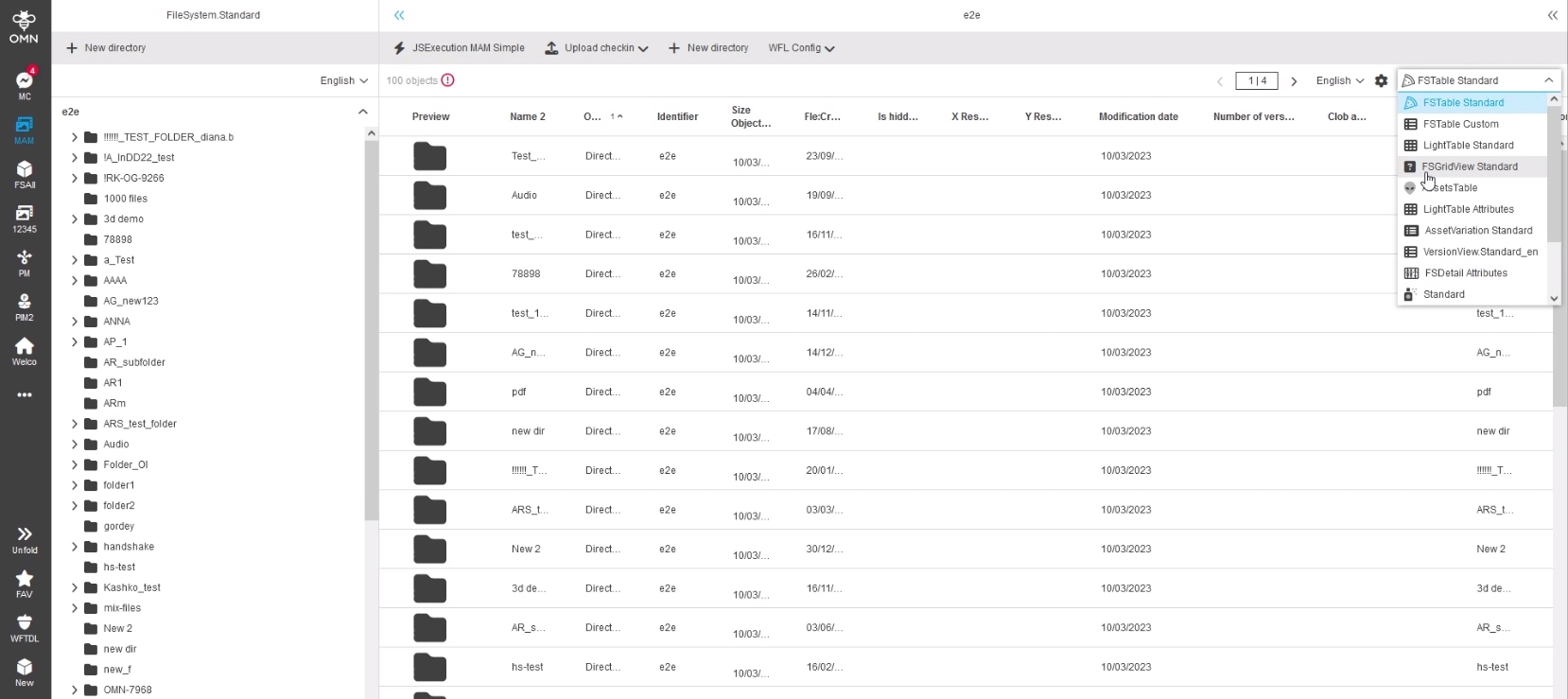Expand the handshake folder in tree
The width and height of the screenshot is (1568, 699).
click(x=75, y=547)
